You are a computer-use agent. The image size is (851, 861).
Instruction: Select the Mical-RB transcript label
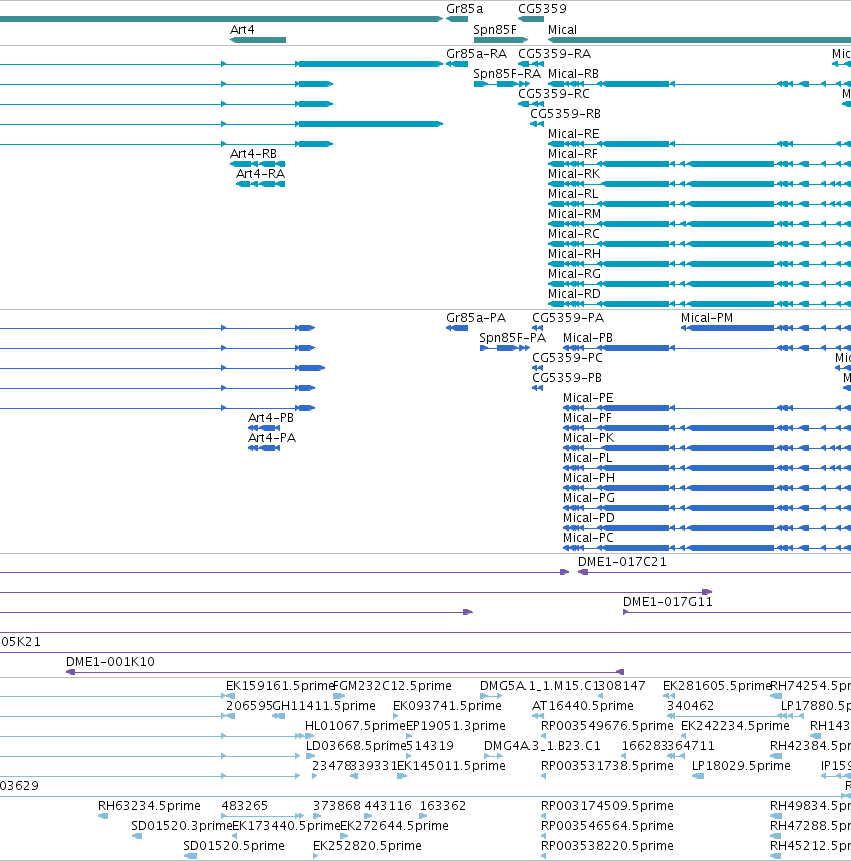click(573, 74)
